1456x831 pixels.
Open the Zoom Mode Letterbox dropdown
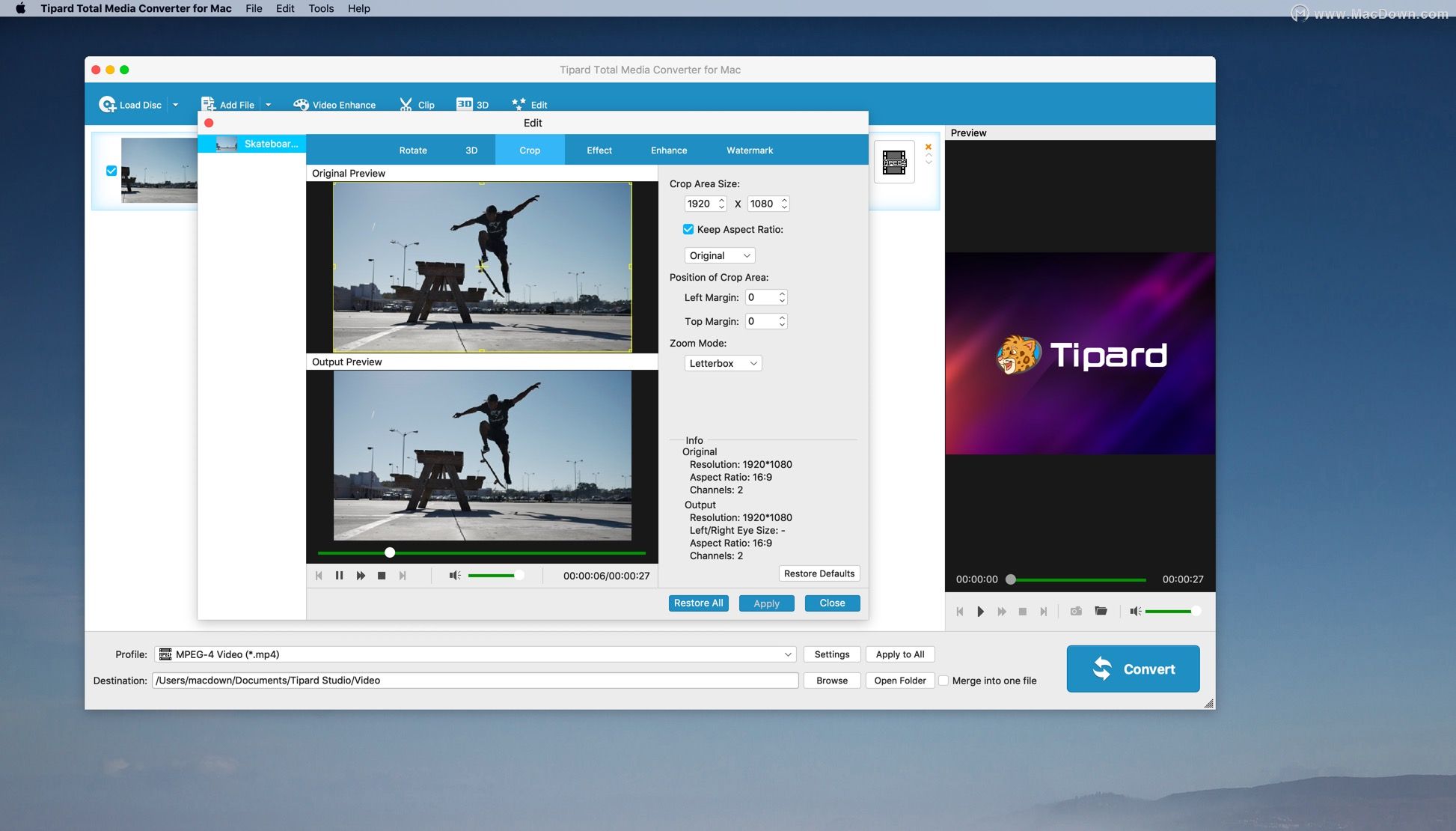[x=723, y=363]
